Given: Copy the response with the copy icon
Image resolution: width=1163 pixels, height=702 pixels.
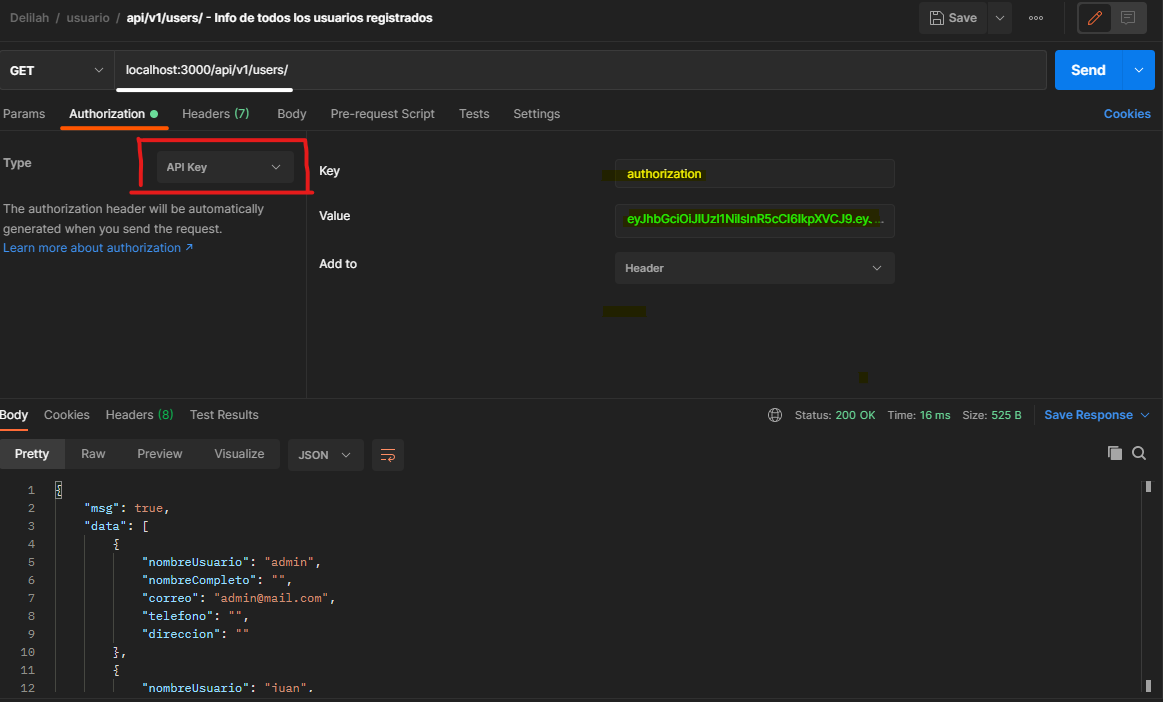Looking at the screenshot, I should [1114, 453].
